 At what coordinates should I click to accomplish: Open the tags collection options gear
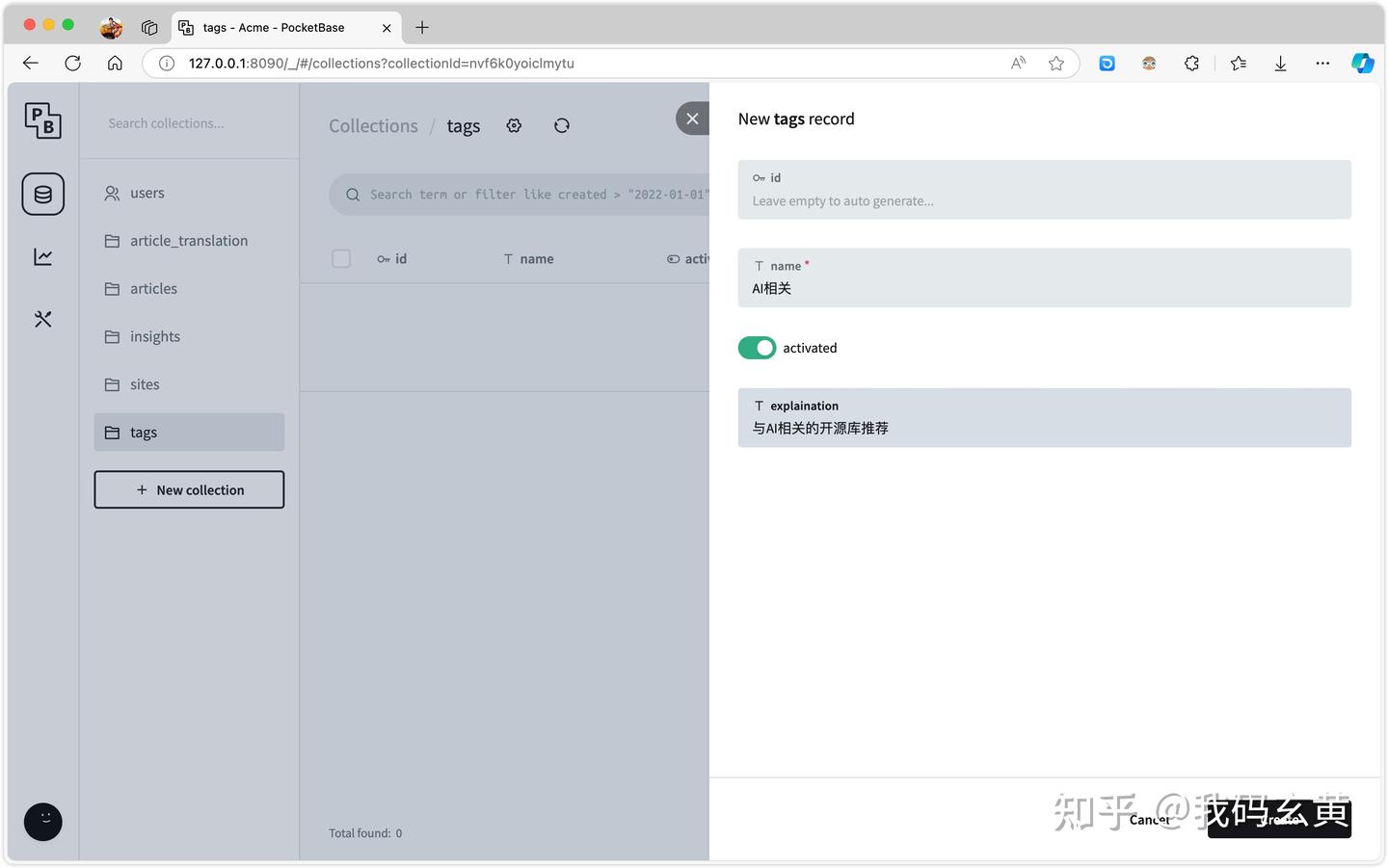tap(514, 125)
